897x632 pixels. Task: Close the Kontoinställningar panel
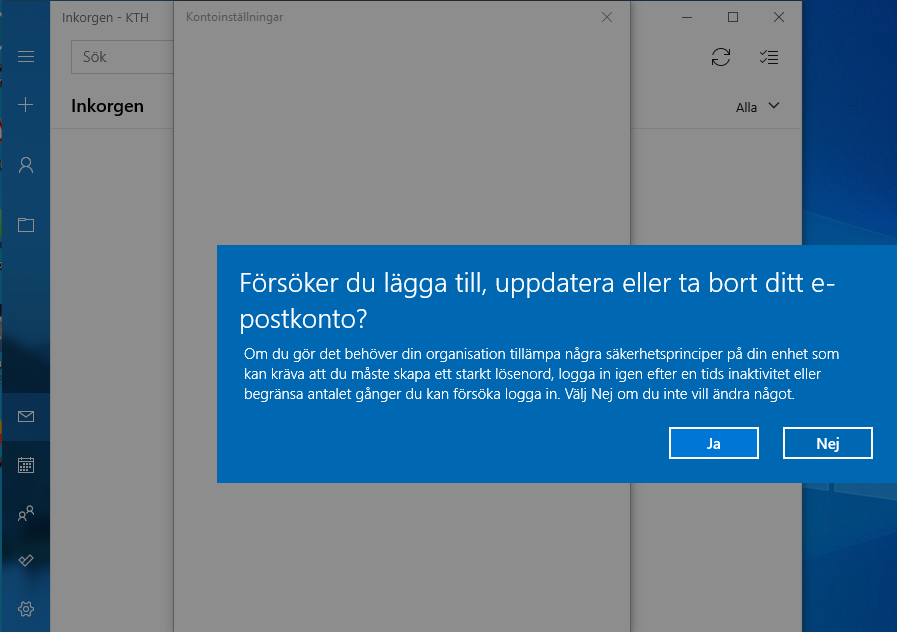607,17
